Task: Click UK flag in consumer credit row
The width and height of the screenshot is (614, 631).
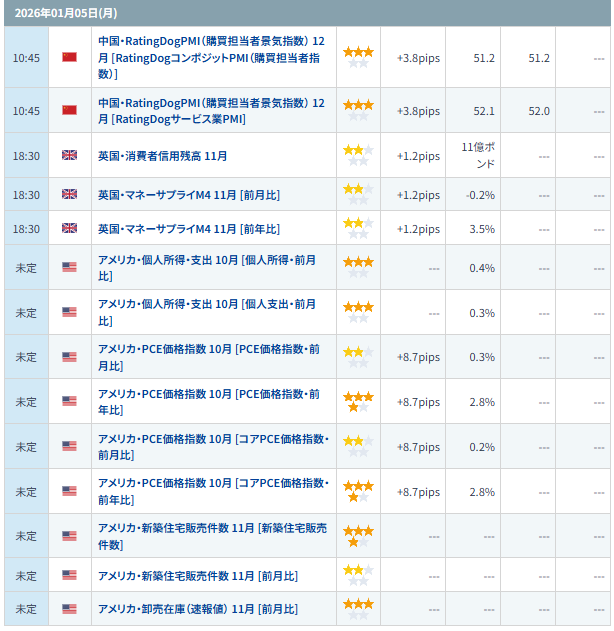Action: 69,156
